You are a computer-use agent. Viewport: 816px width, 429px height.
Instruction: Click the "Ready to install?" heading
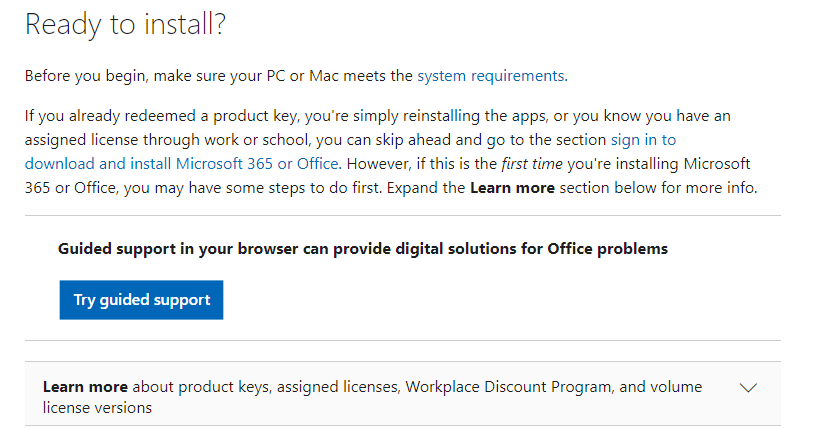(125, 24)
